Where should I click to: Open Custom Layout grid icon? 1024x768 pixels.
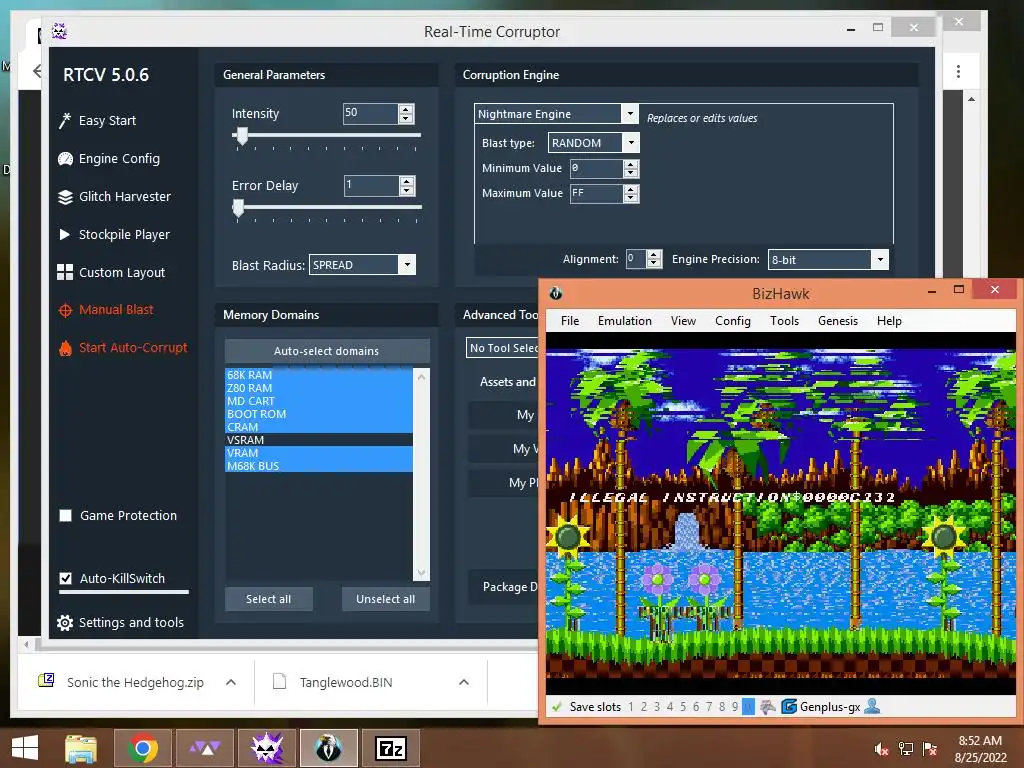pyautogui.click(x=65, y=272)
